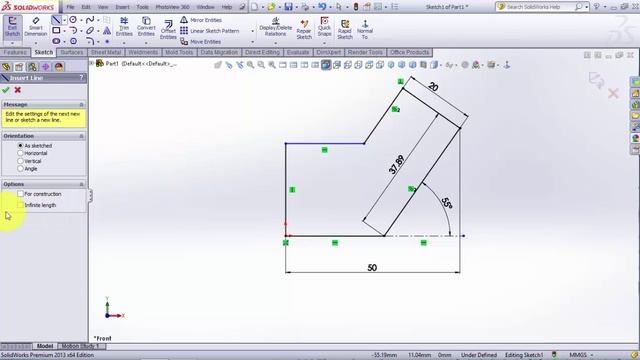The height and width of the screenshot is (360, 640).
Task: Switch to the Evaluate tab
Action: tap(298, 52)
